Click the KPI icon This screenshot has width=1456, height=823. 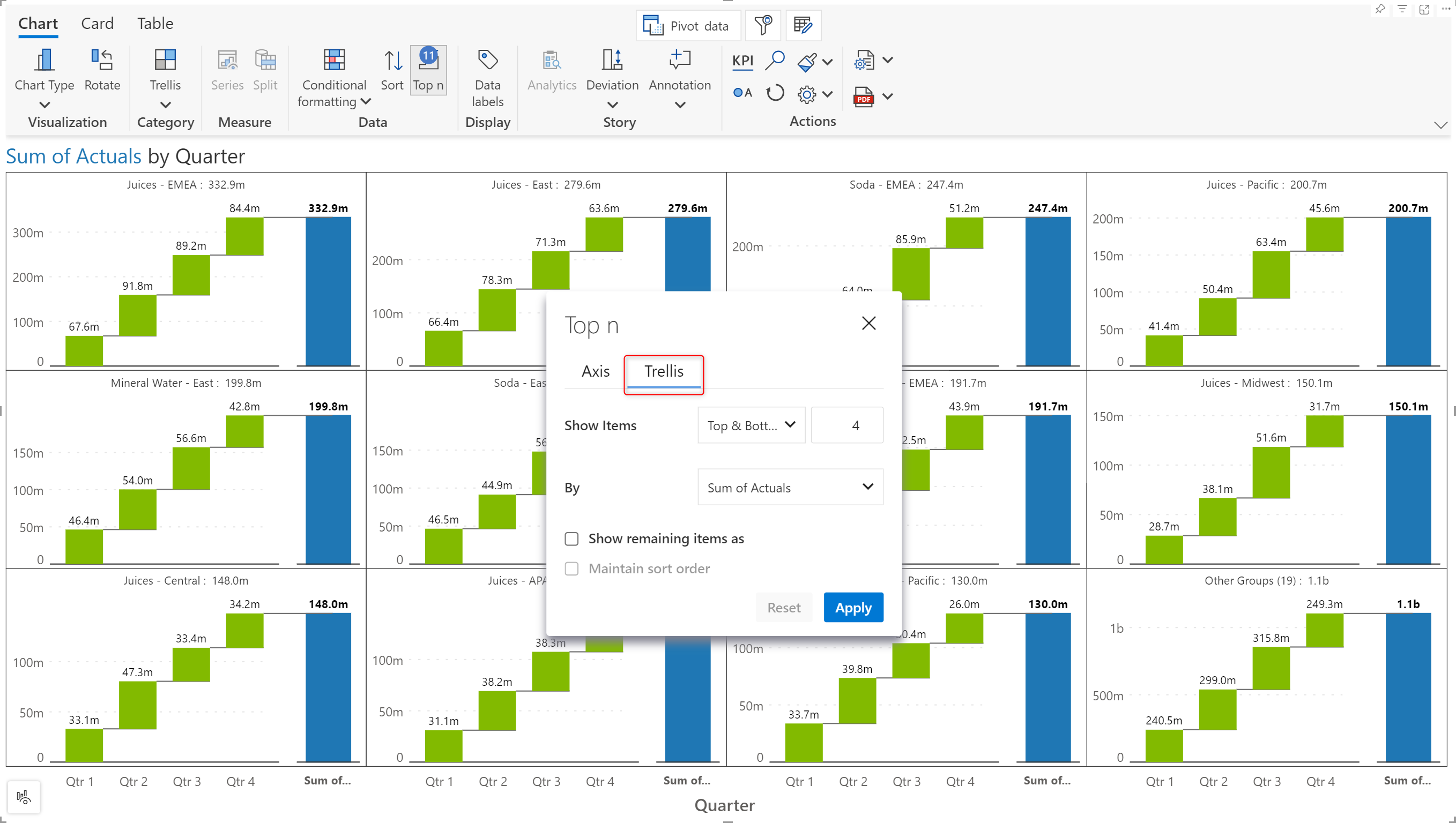click(x=742, y=61)
